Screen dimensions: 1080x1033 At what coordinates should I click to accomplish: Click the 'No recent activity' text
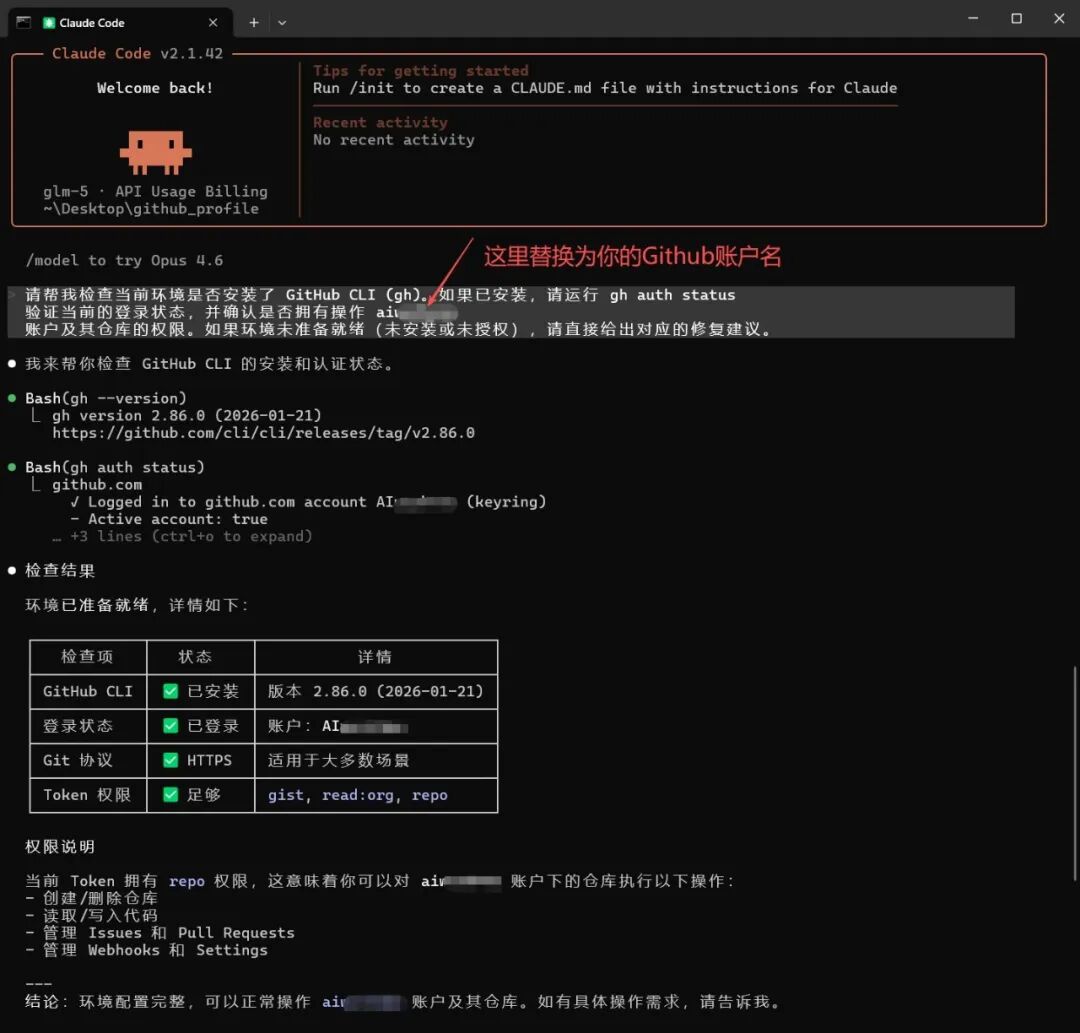393,140
